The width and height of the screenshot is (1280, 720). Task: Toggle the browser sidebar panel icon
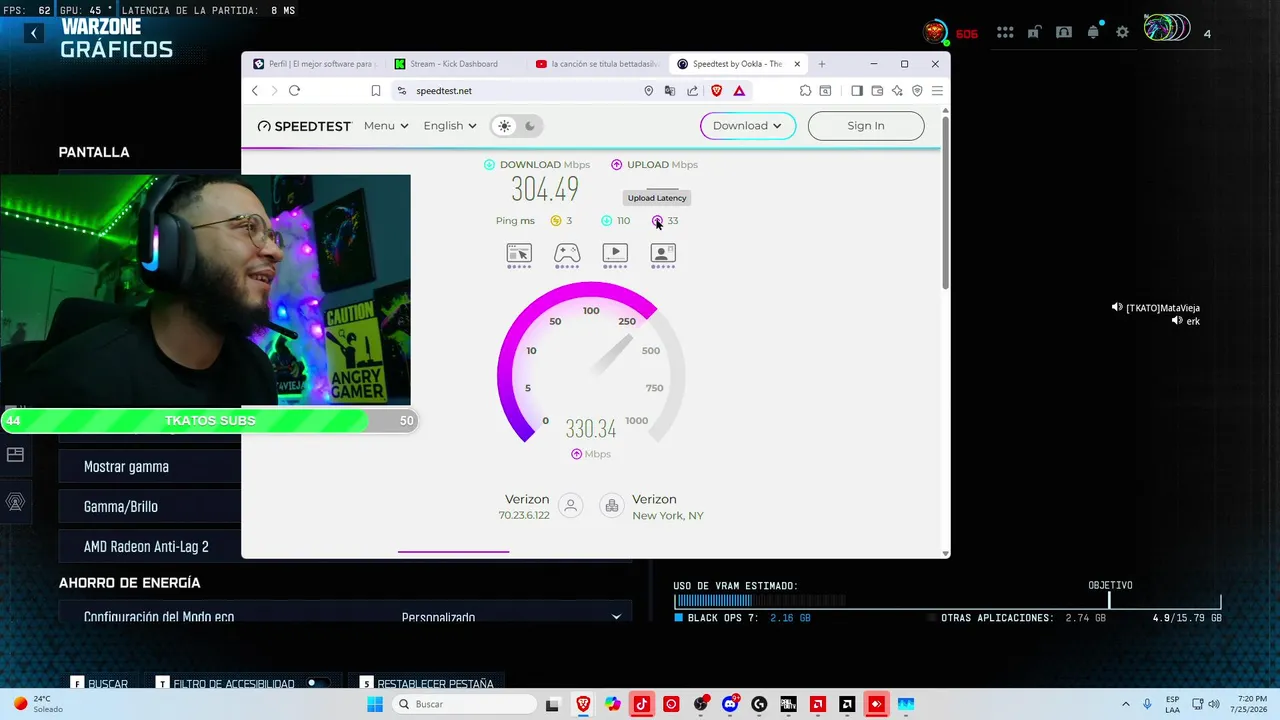pyautogui.click(x=857, y=91)
